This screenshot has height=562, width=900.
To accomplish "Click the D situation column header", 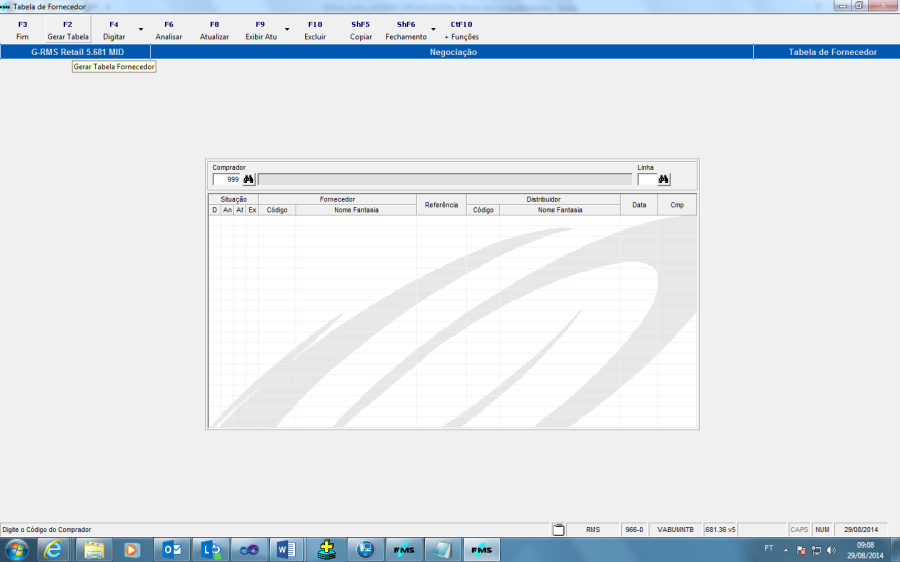I will click(215, 210).
